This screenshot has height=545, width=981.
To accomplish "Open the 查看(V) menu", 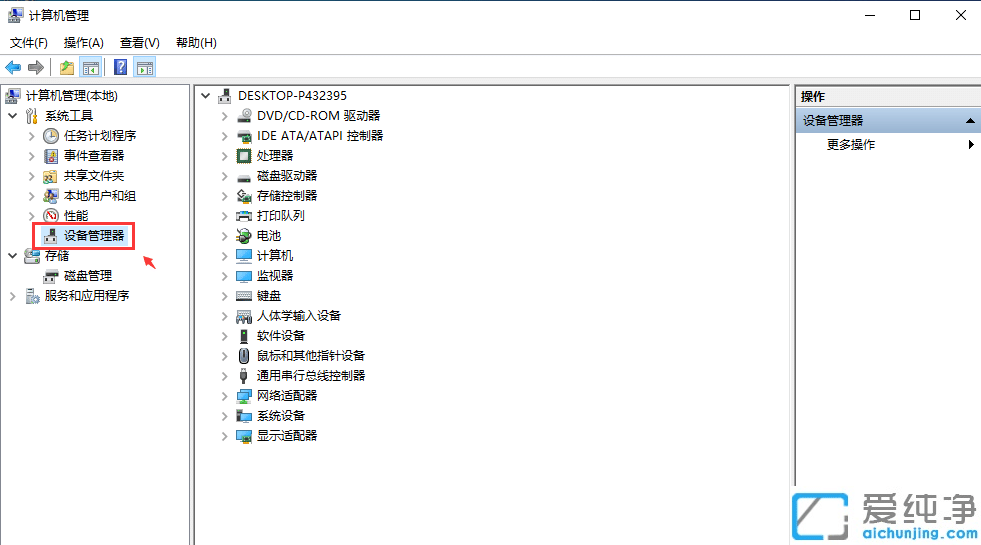I will click(x=139, y=43).
